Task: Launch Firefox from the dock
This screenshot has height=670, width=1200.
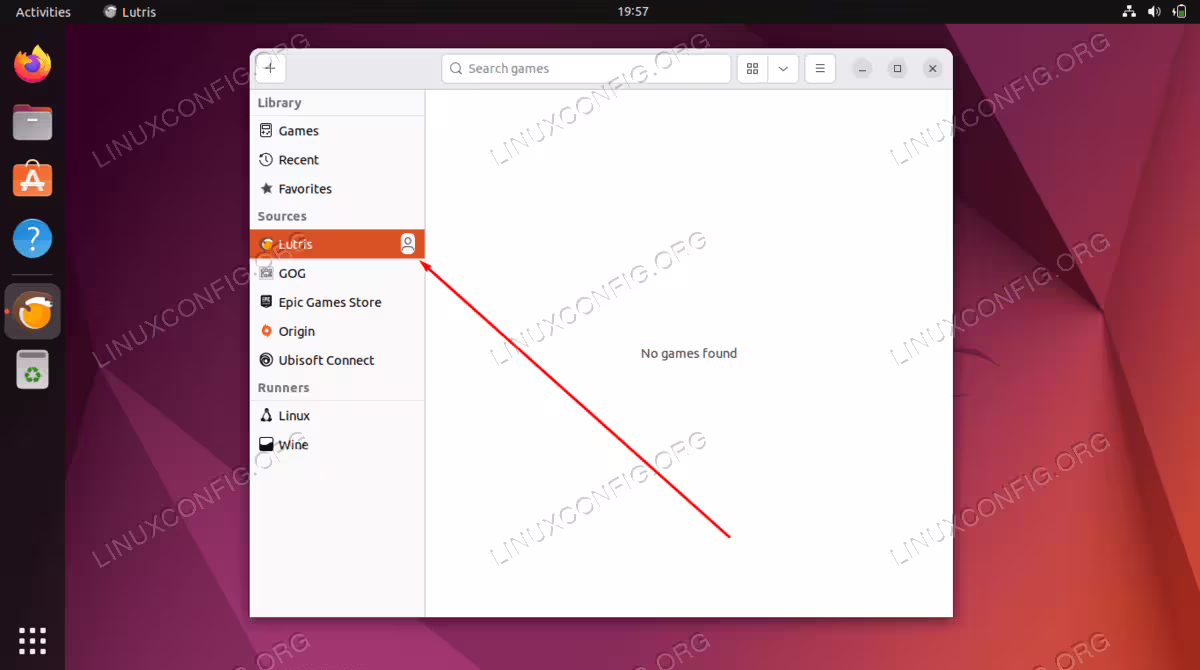Action: tap(33, 65)
